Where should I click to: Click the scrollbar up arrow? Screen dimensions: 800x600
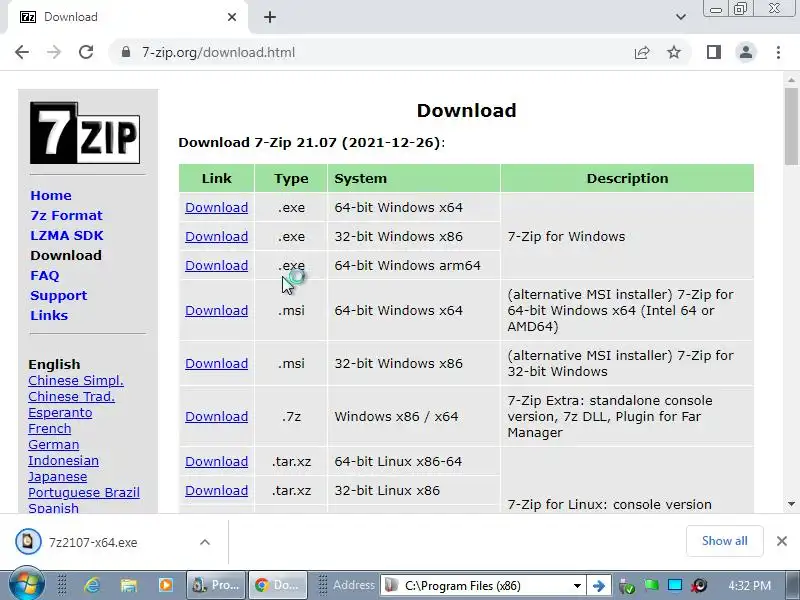tap(791, 80)
